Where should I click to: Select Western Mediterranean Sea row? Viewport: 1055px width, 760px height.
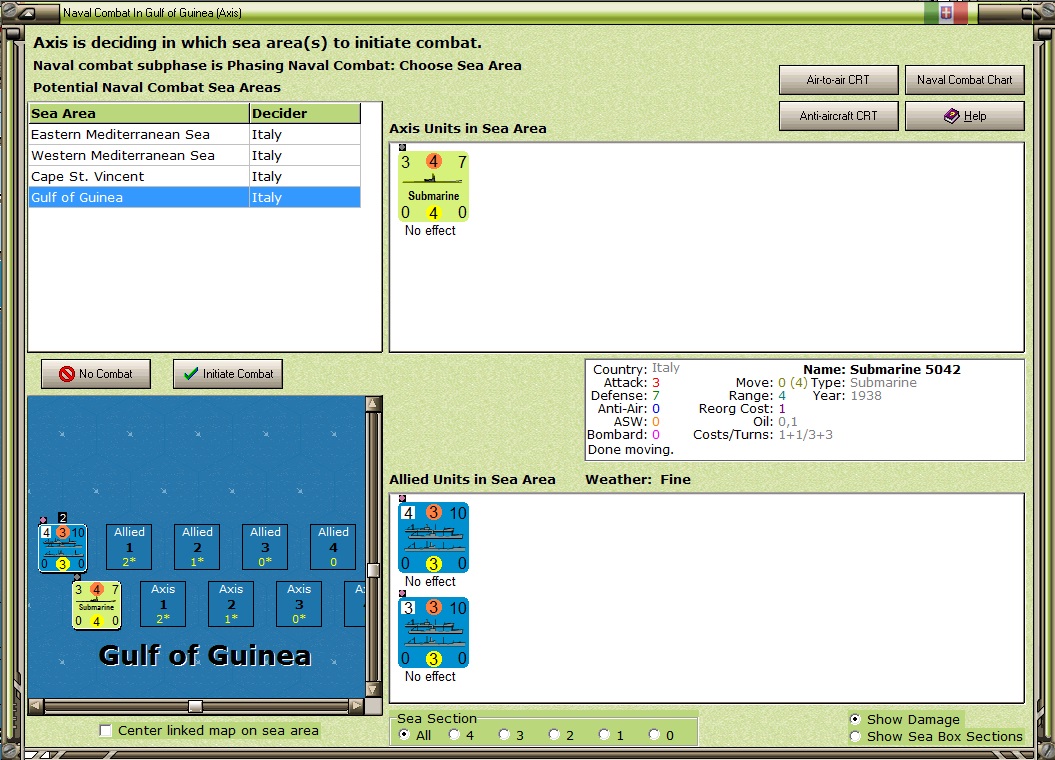pos(194,155)
